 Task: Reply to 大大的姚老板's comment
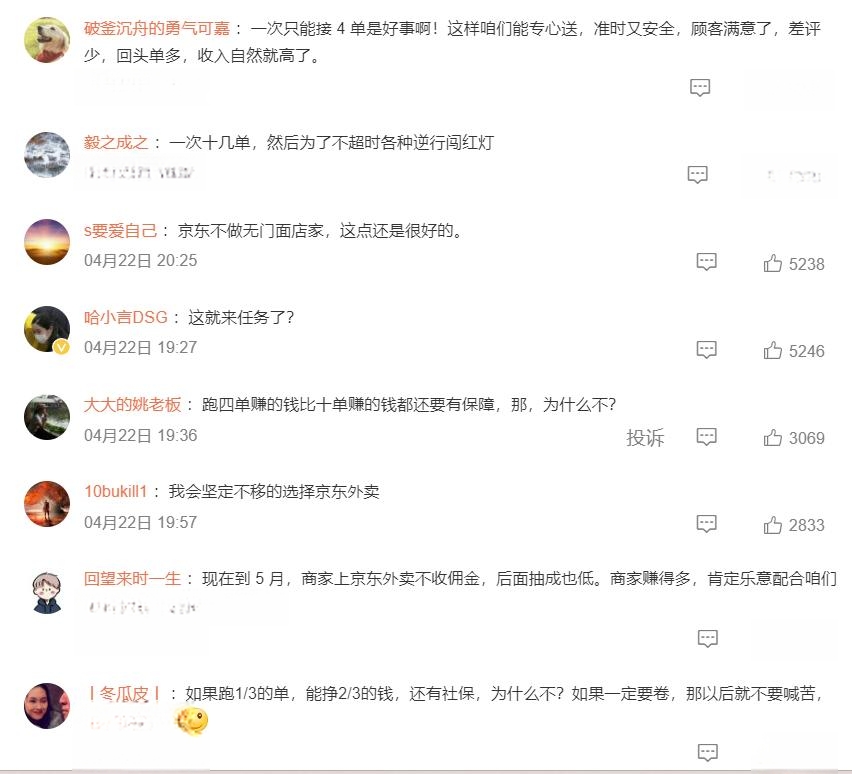click(x=706, y=437)
